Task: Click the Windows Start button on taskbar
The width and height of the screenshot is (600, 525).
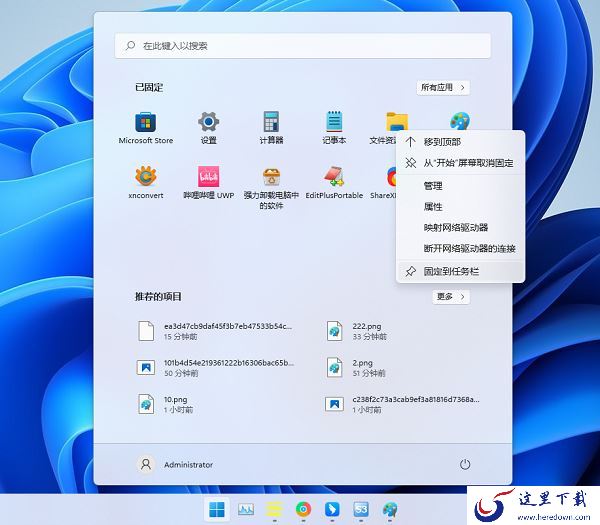Action: click(217, 509)
